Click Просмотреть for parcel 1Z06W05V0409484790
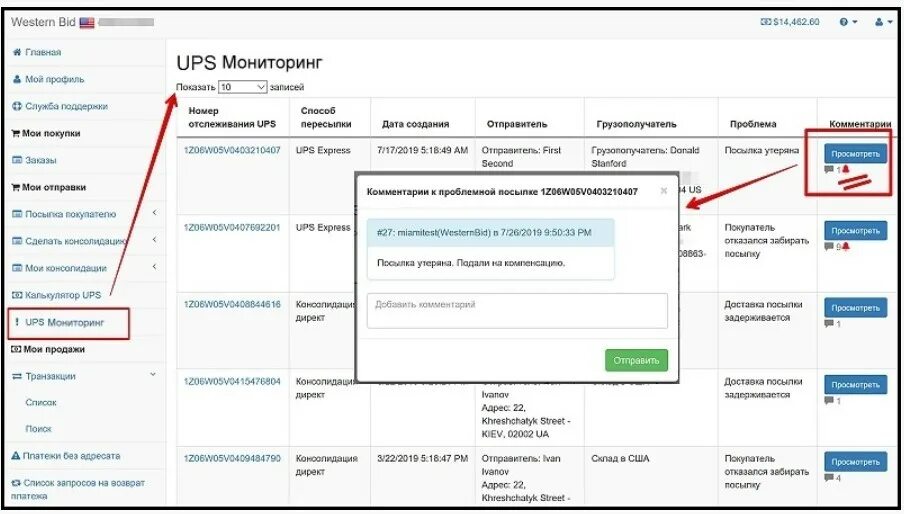The height and width of the screenshot is (514, 904). click(856, 462)
